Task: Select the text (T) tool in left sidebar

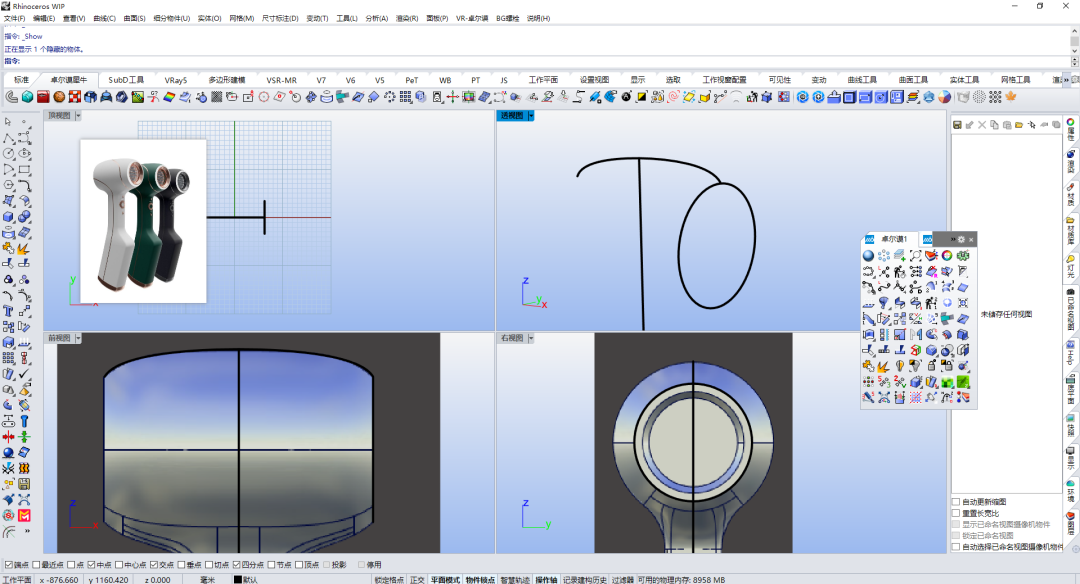Action: 8,311
